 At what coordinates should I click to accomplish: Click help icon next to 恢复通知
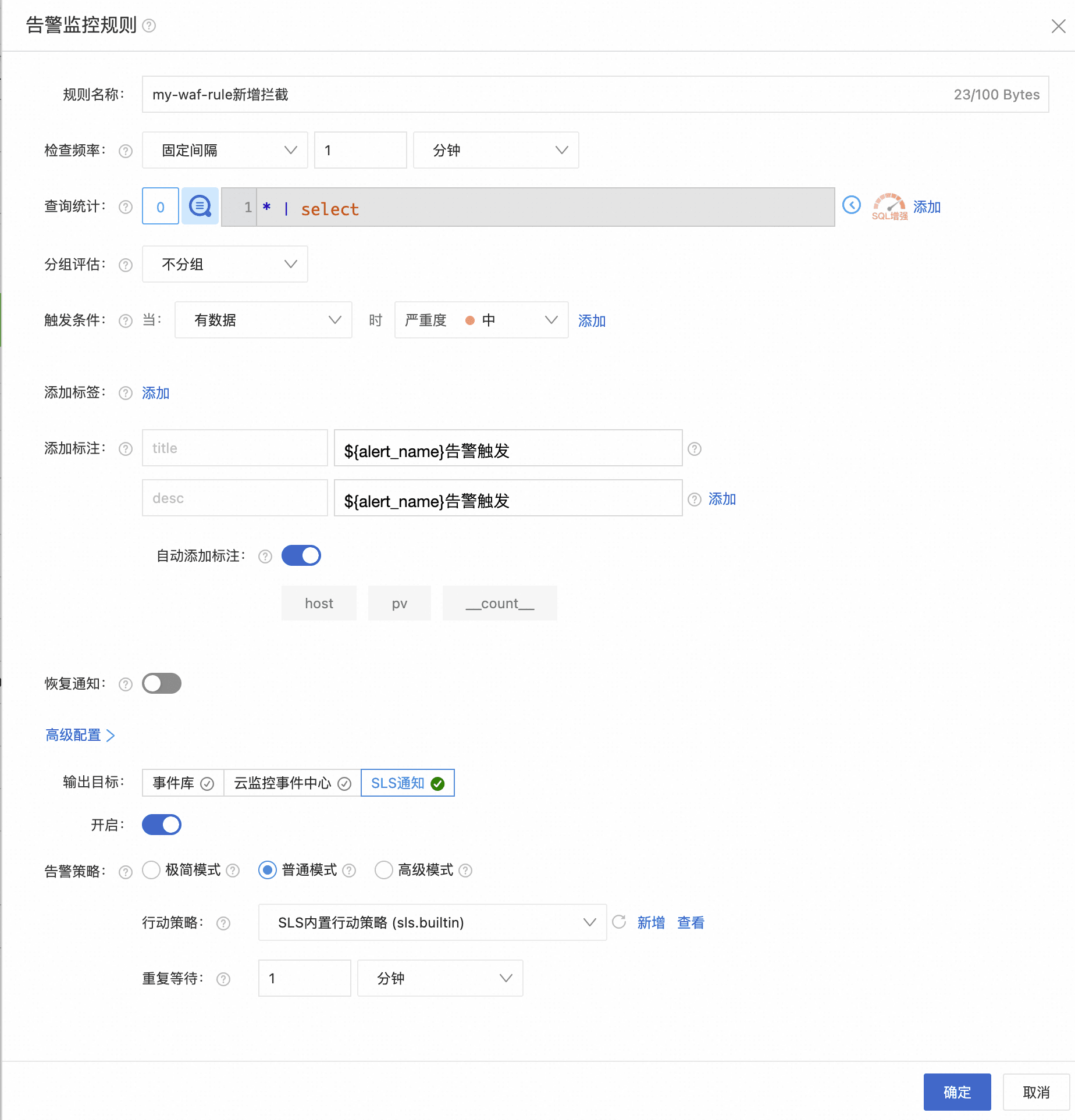coord(126,684)
